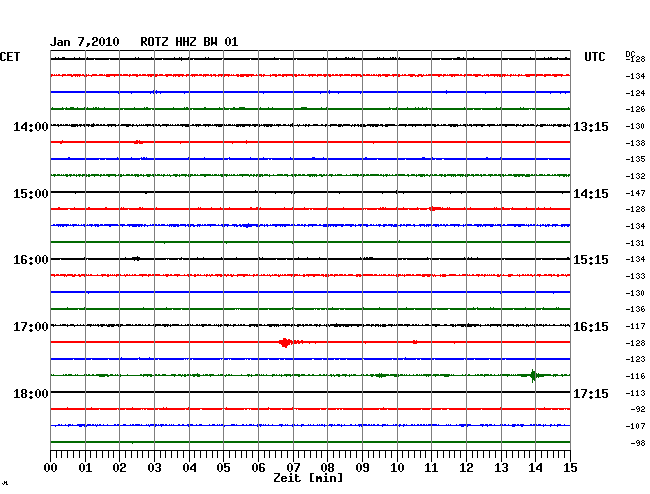Click the '17:00' CET time label

(31, 327)
